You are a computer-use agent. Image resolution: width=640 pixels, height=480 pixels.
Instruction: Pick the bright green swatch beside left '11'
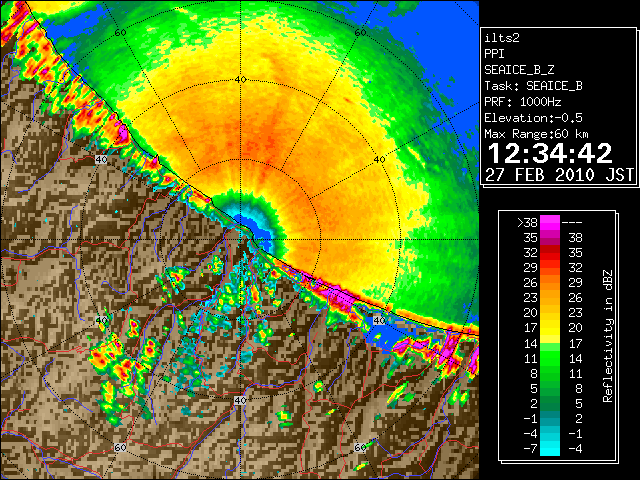click(x=550, y=358)
